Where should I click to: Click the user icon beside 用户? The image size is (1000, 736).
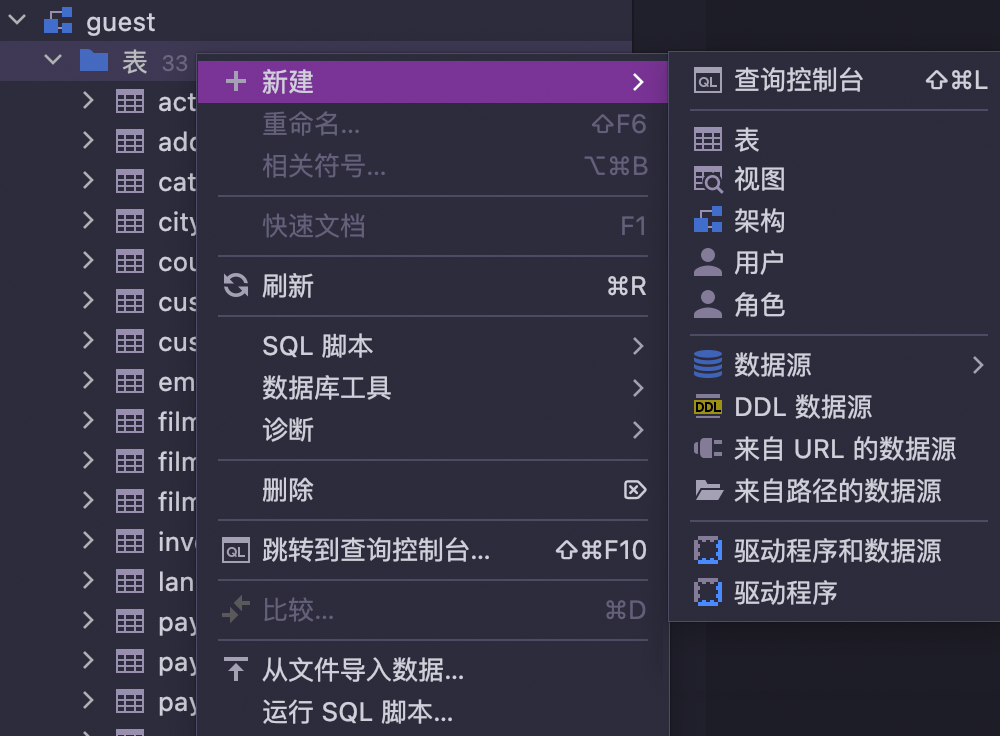[707, 263]
